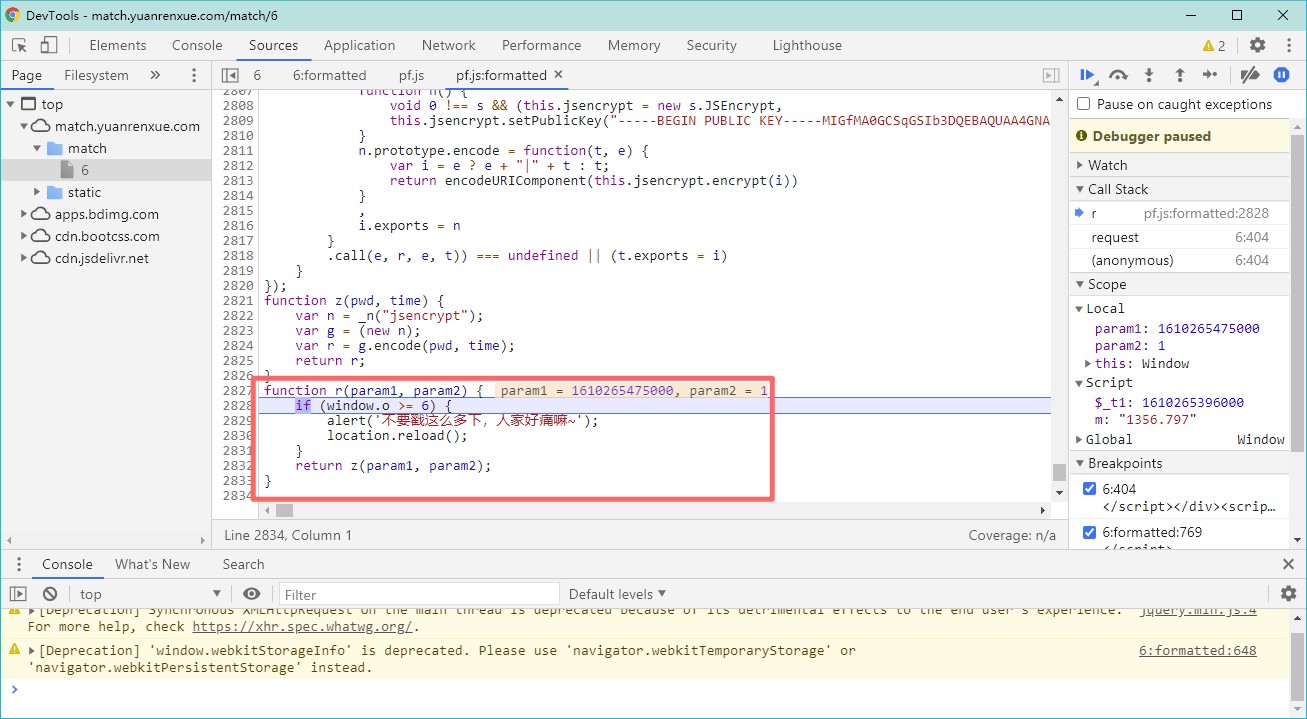The width and height of the screenshot is (1307, 719).
Task: Expand cdn.jsdelivr.net domain
Action: tap(24, 258)
